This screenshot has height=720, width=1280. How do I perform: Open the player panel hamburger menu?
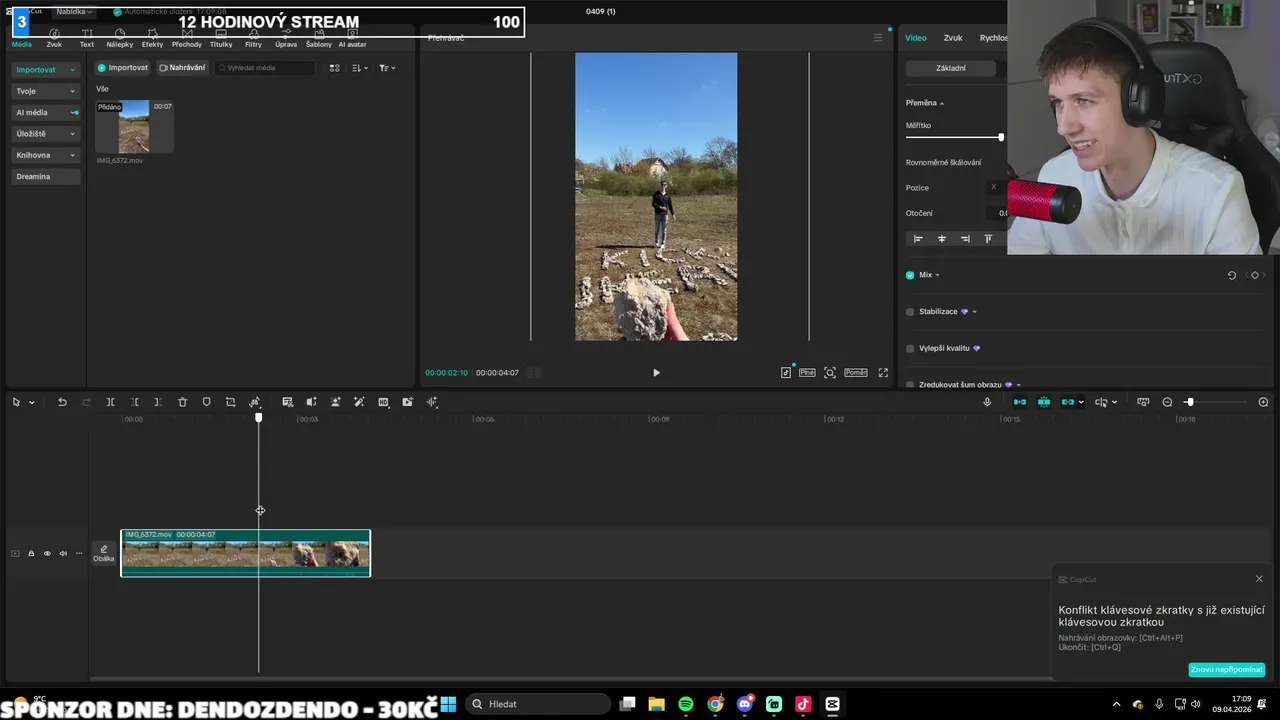[878, 38]
